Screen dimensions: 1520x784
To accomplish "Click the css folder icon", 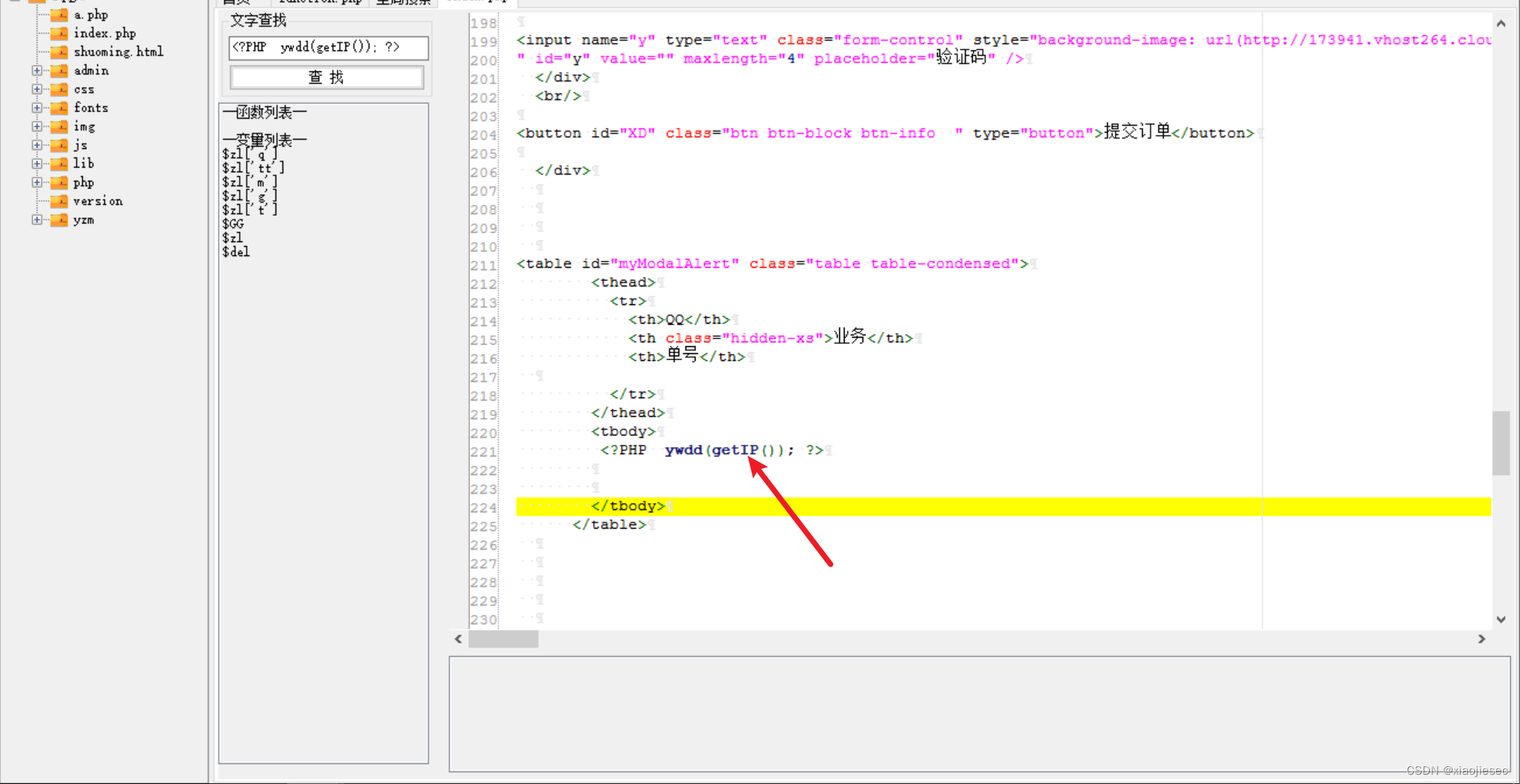I will click(58, 88).
